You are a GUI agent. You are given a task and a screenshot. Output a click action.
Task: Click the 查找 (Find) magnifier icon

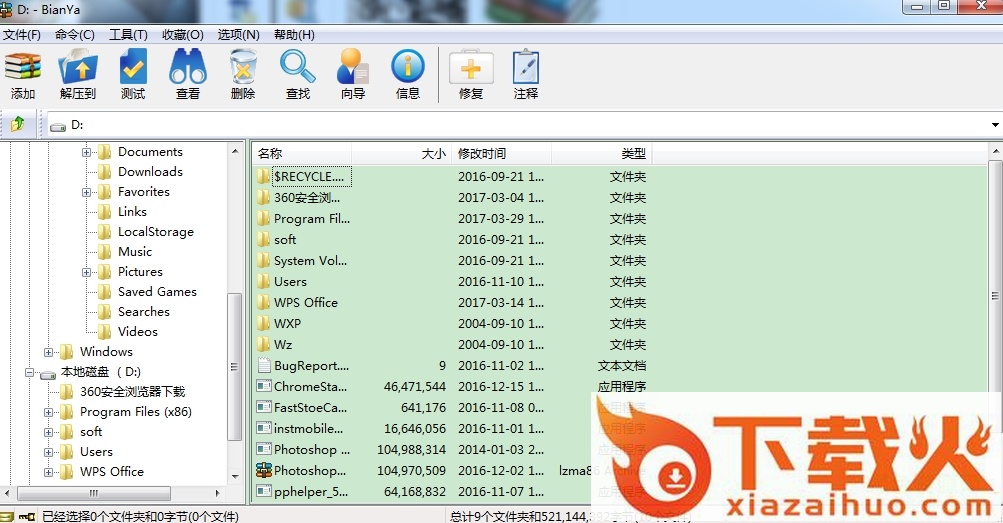[298, 75]
